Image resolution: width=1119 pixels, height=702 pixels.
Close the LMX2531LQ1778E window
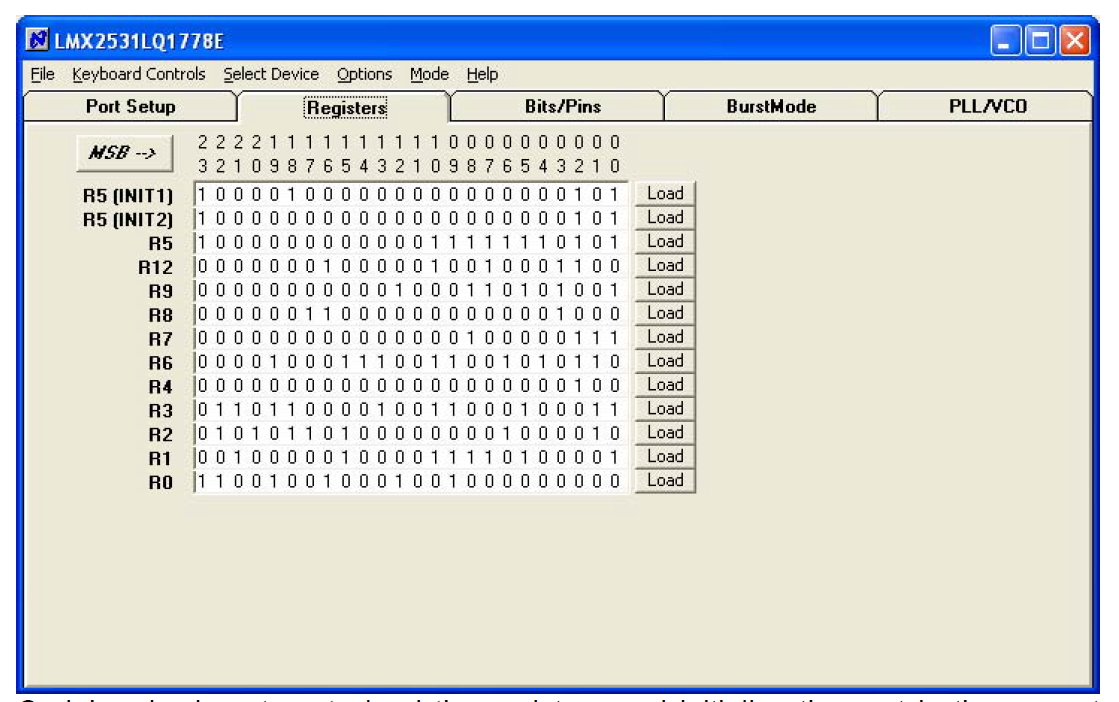[1075, 41]
